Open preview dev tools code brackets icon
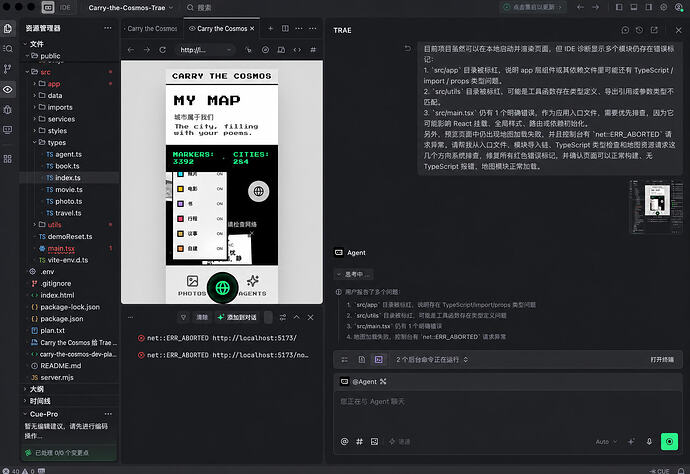 (297, 50)
